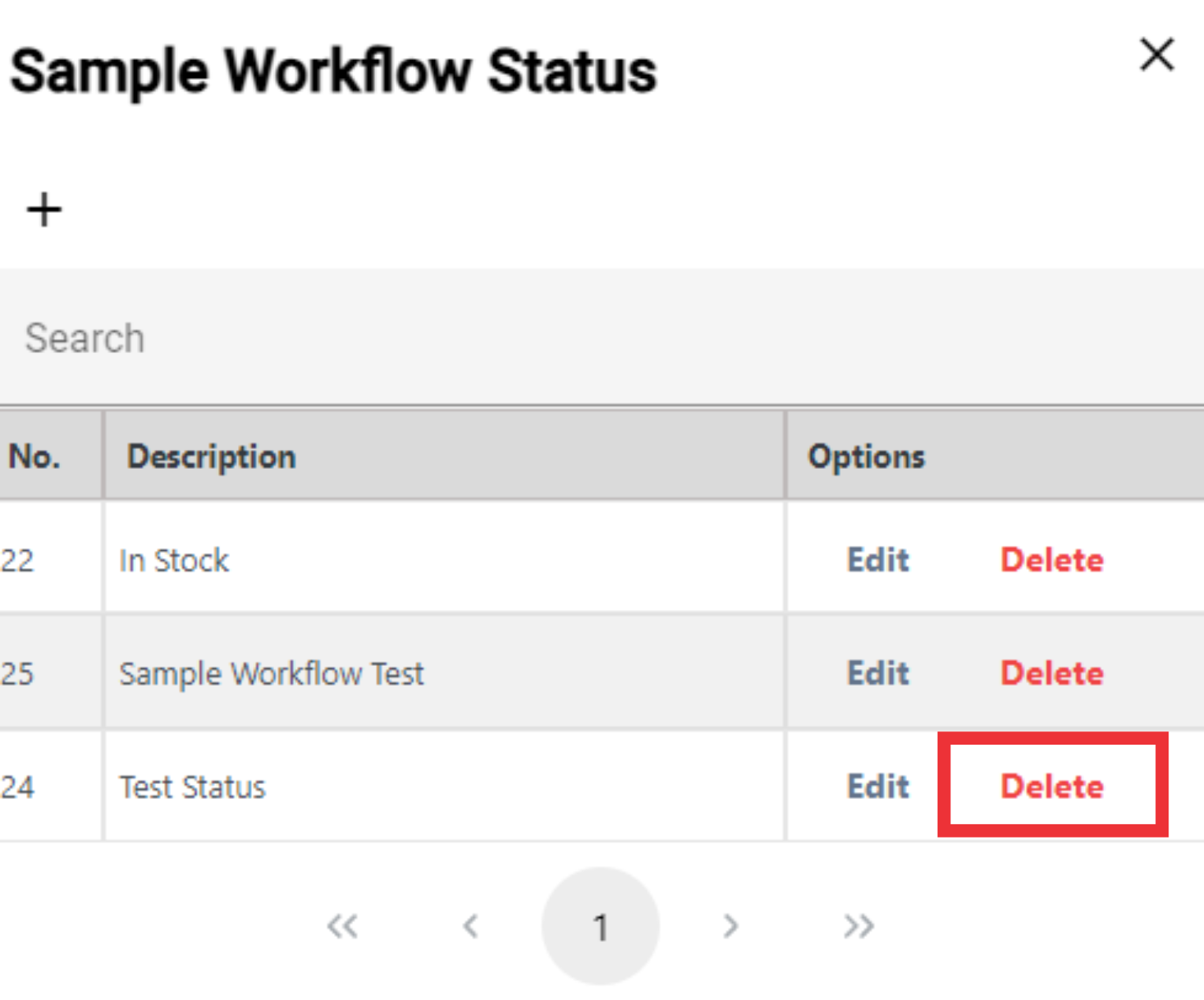Delete the In Stock status
Image resolution: width=1204 pixels, height=1000 pixels.
(1052, 560)
